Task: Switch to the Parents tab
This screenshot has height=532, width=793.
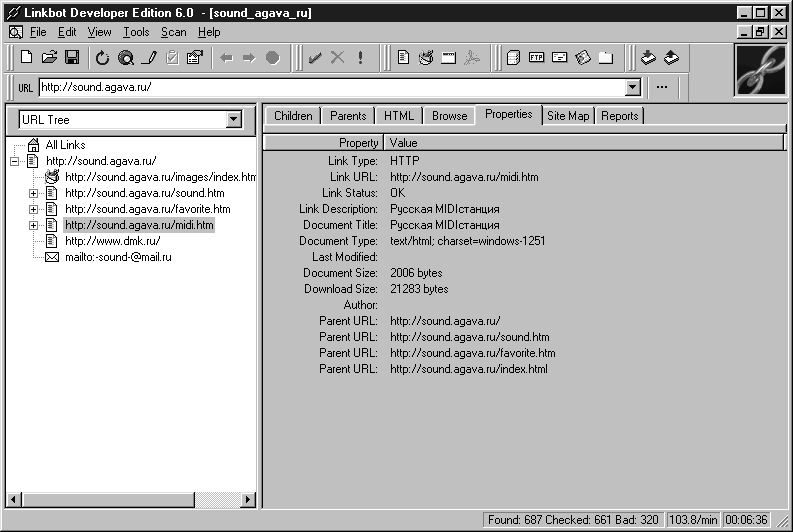Action: coord(348,116)
